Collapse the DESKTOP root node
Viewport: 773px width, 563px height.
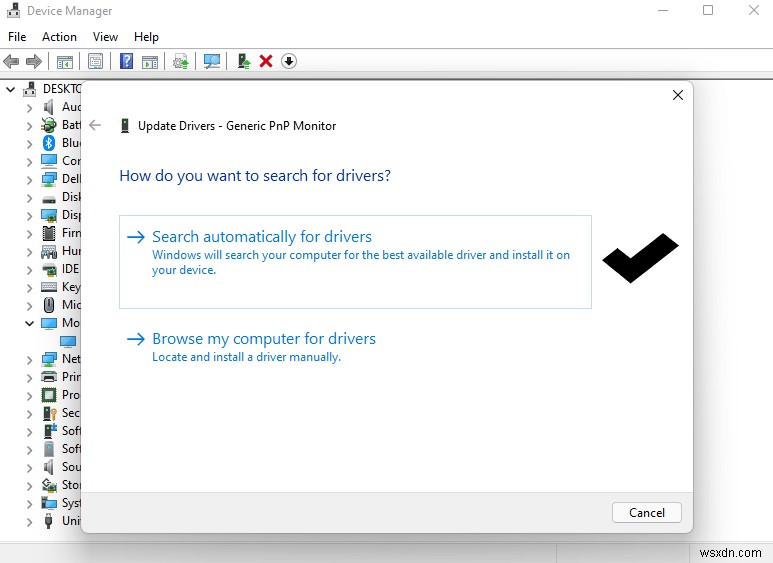10,89
